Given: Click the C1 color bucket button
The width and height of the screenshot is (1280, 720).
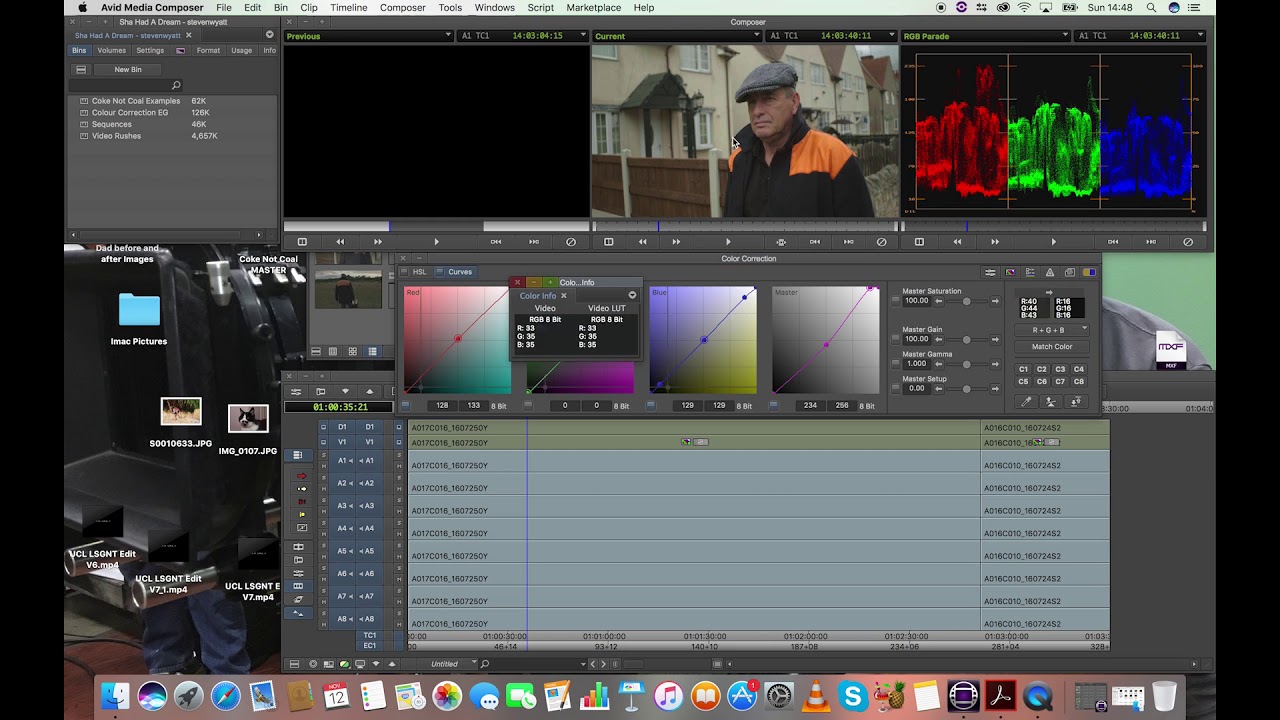Looking at the screenshot, I should [1023, 369].
